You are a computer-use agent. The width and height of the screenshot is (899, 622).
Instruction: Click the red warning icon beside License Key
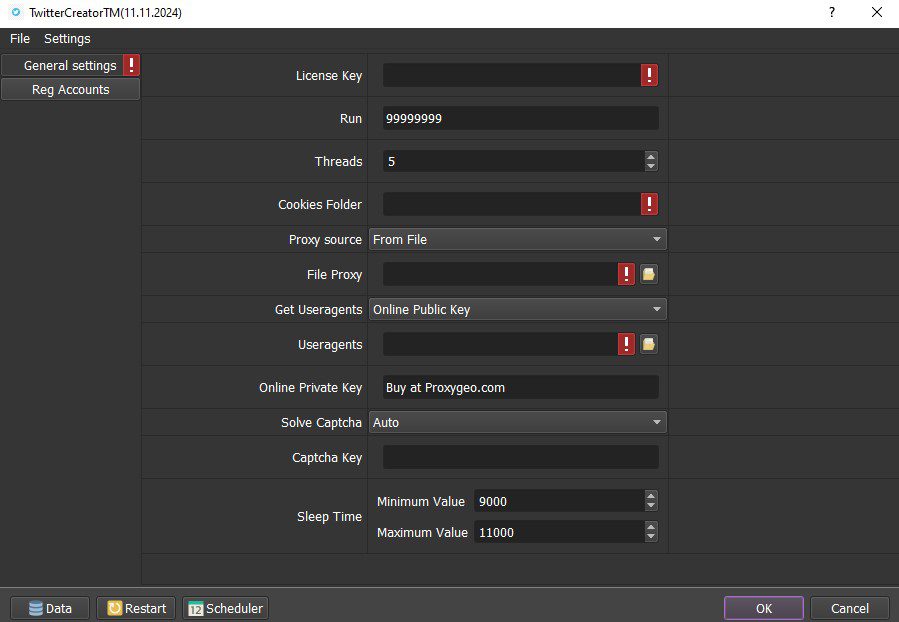[x=649, y=75]
